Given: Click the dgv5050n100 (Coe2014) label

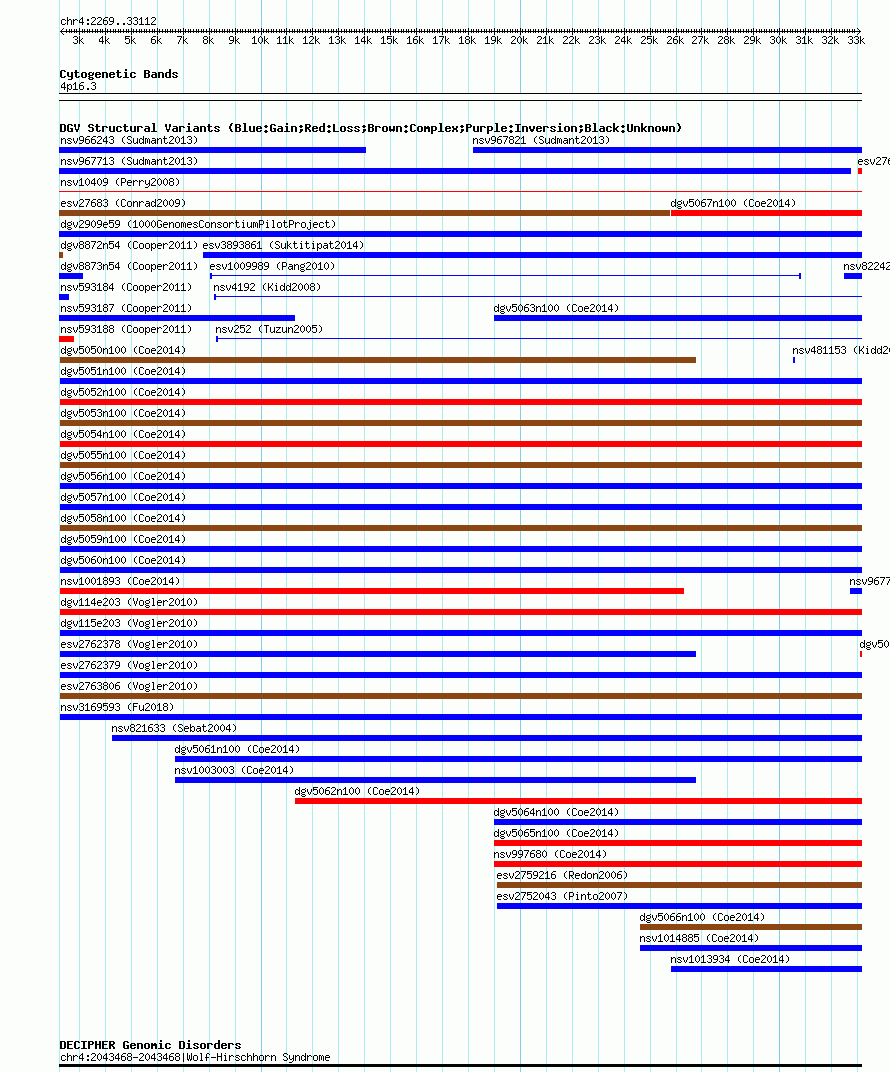Looking at the screenshot, I should [x=123, y=350].
